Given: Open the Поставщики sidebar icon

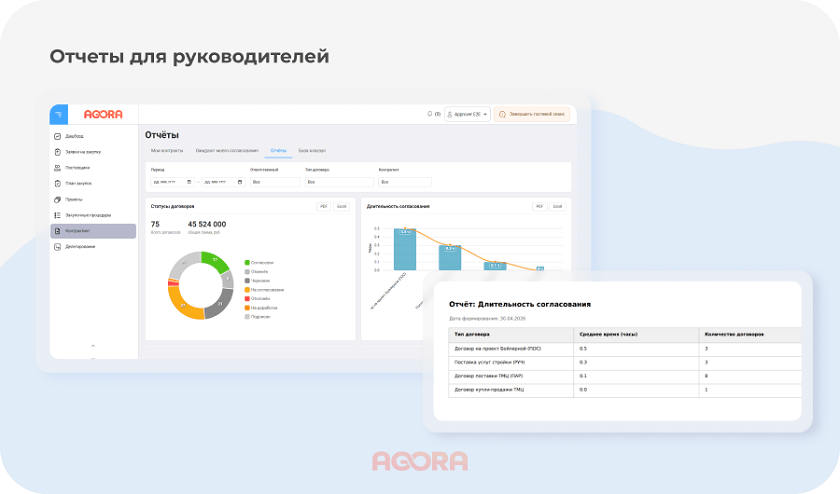Looking at the screenshot, I should [x=57, y=168].
